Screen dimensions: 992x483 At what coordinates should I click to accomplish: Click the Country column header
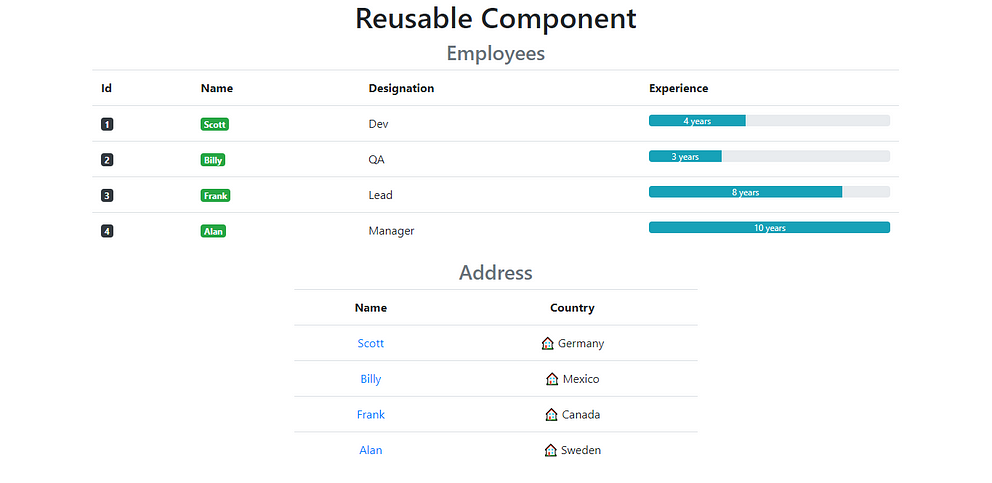tap(572, 308)
